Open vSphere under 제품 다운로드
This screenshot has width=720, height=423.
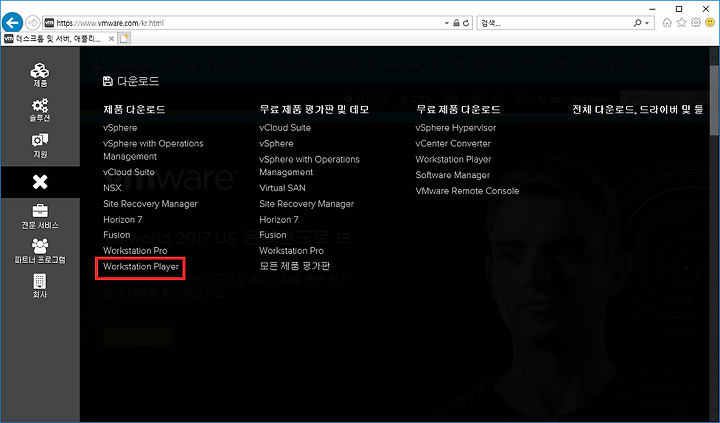point(120,128)
